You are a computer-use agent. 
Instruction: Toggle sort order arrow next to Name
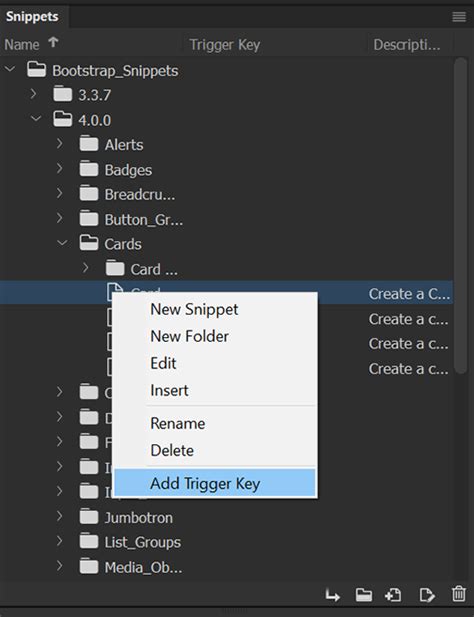53,42
